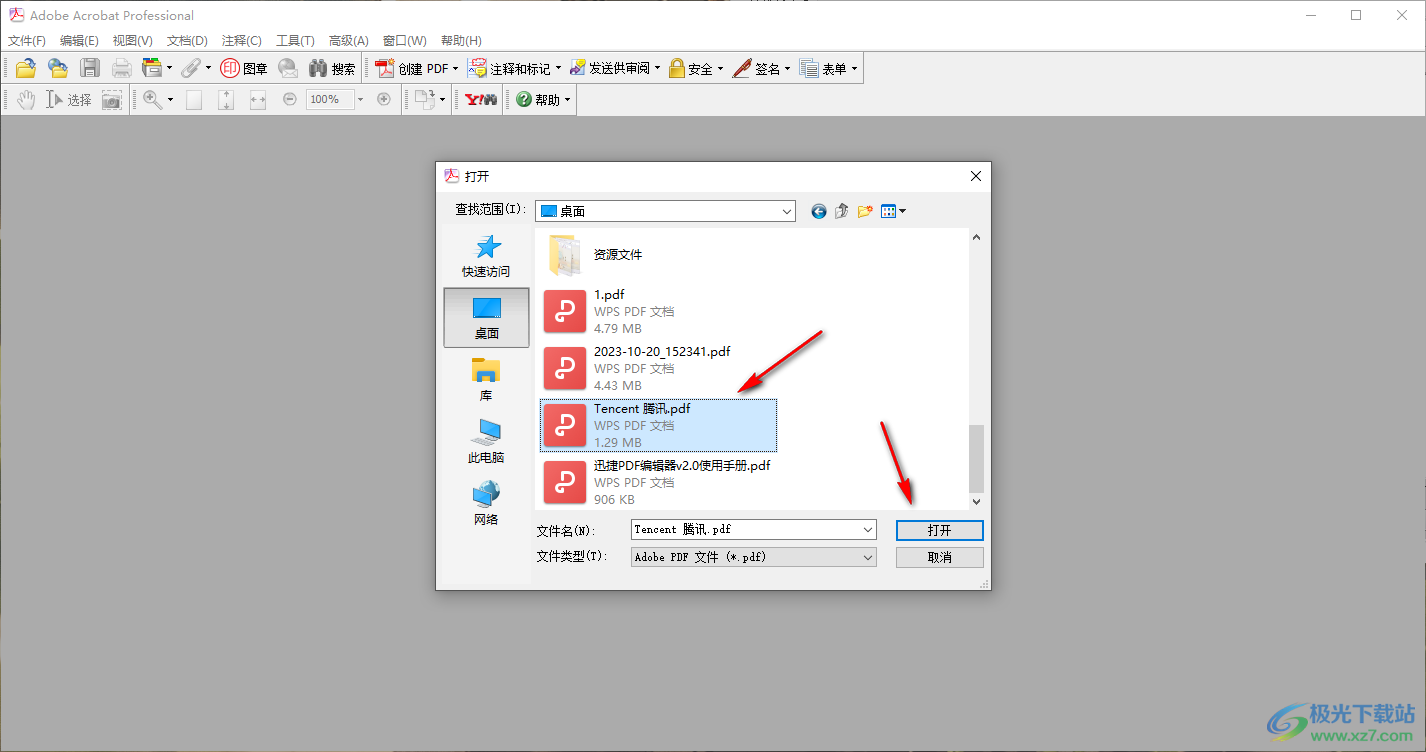Click the Yahoo search toolbar icon

[481, 99]
